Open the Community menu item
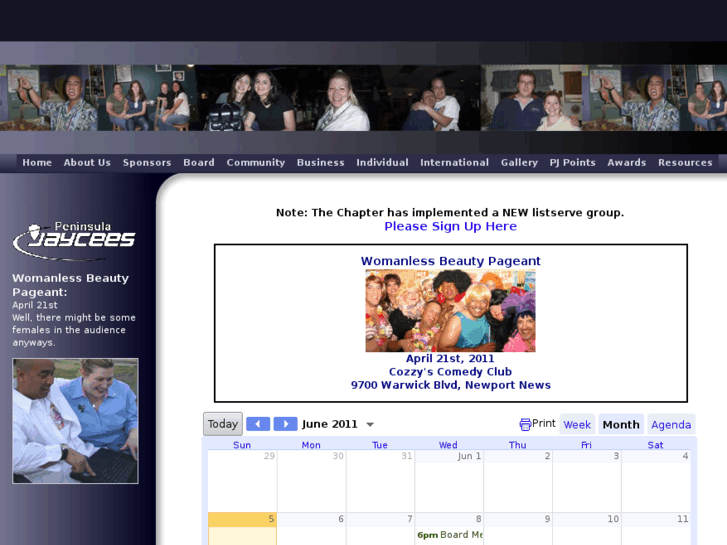727x545 pixels. click(x=255, y=162)
